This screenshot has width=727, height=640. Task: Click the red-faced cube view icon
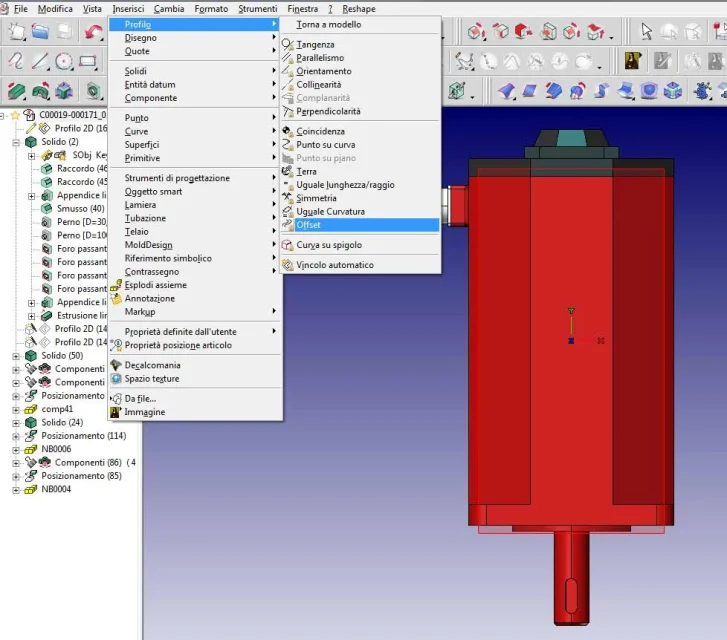point(523,31)
